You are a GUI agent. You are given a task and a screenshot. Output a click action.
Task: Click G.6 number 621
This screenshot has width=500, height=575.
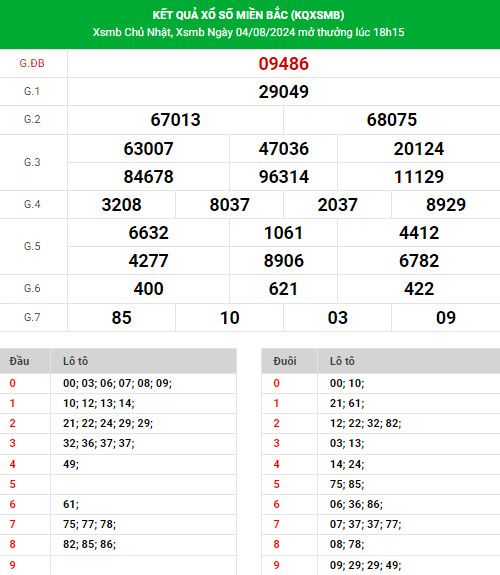283,289
